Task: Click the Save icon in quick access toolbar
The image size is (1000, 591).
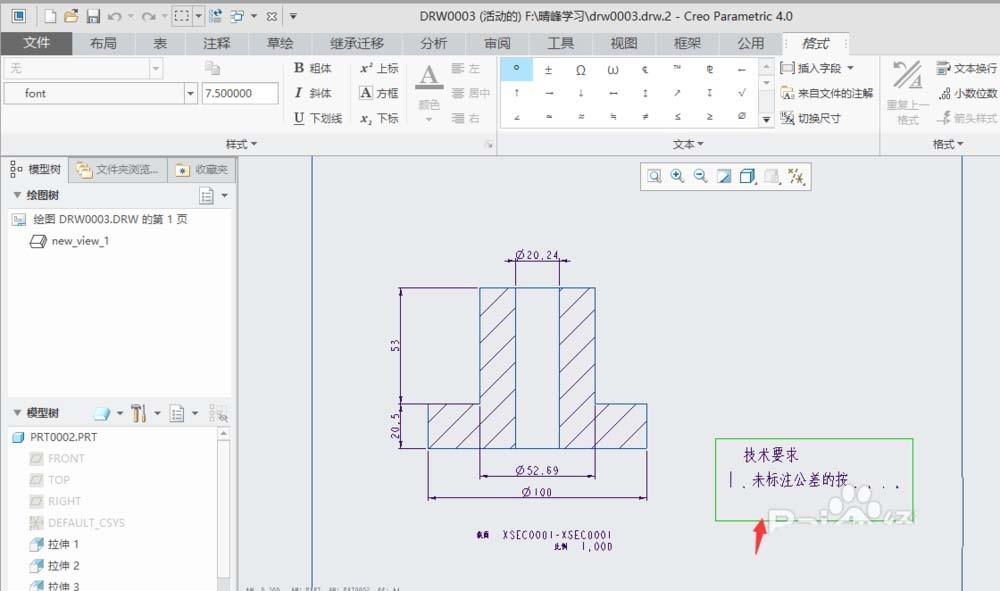Action: tap(93, 15)
